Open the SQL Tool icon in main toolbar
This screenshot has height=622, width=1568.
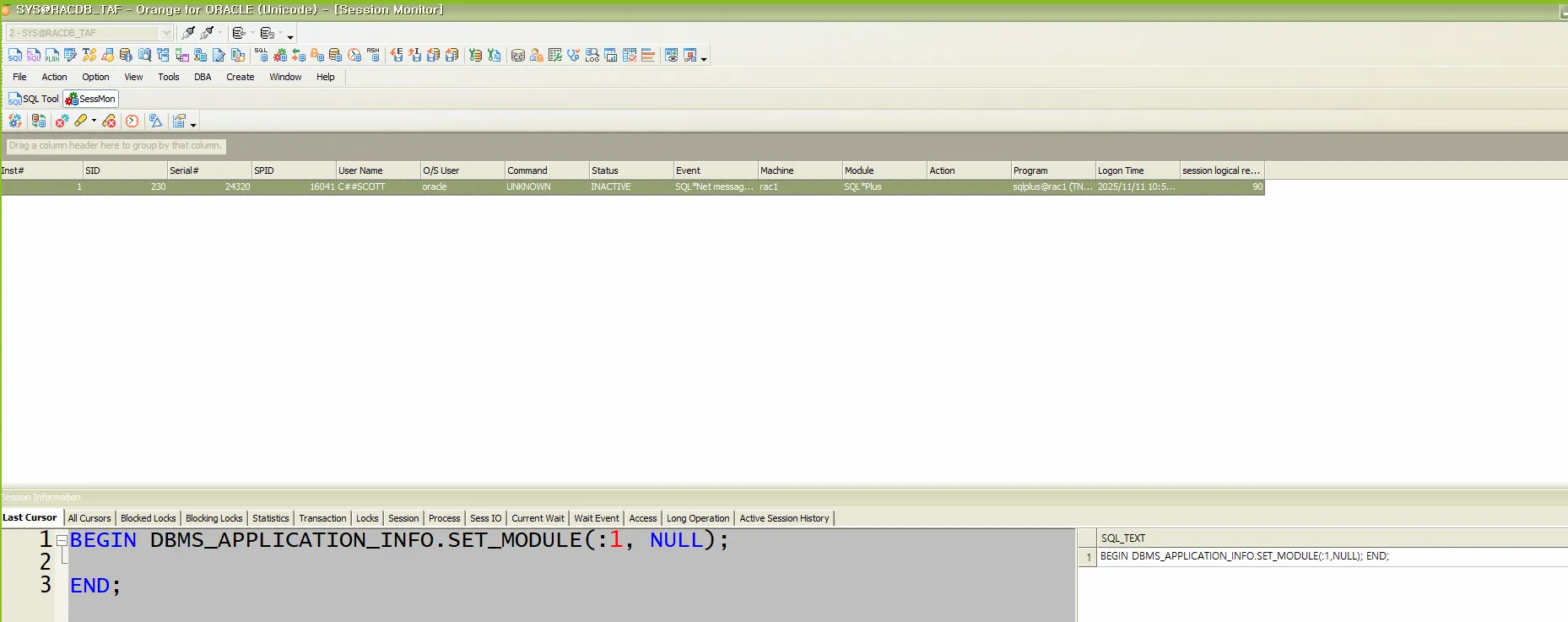click(x=15, y=55)
